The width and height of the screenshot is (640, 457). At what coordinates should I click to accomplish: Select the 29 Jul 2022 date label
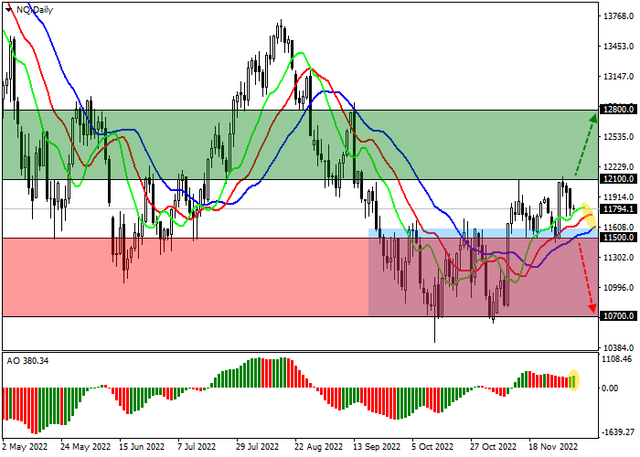point(259,449)
